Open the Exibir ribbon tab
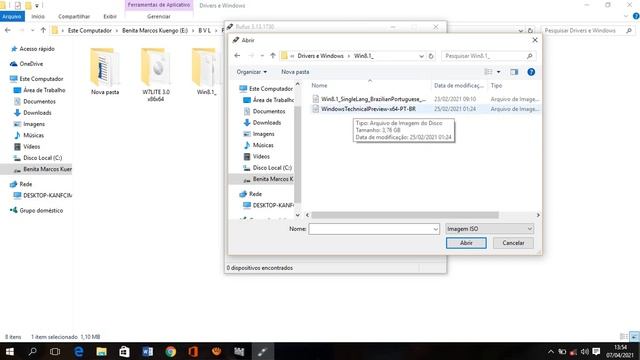The height and width of the screenshot is (360, 640). (110, 16)
